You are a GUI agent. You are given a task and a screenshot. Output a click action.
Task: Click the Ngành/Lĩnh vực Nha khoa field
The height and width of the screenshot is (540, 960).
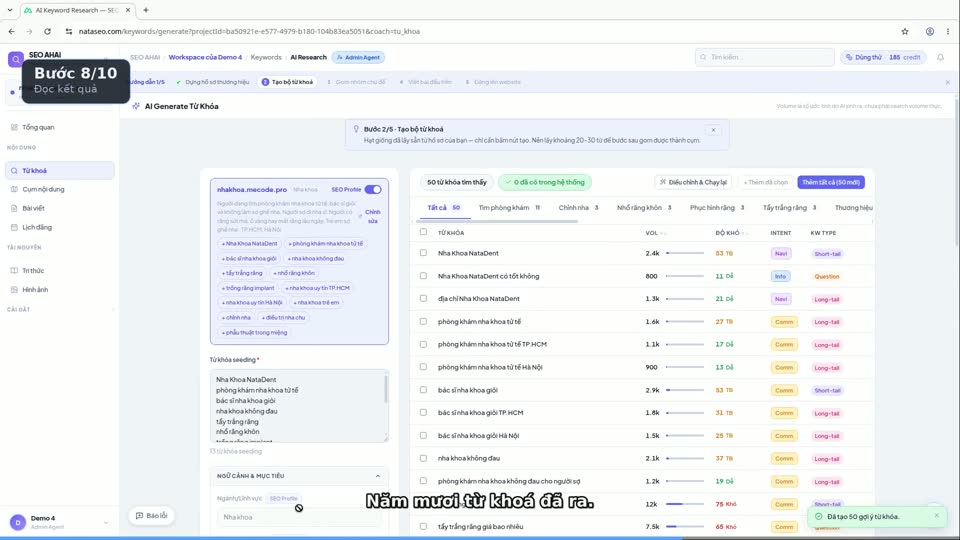click(x=299, y=517)
